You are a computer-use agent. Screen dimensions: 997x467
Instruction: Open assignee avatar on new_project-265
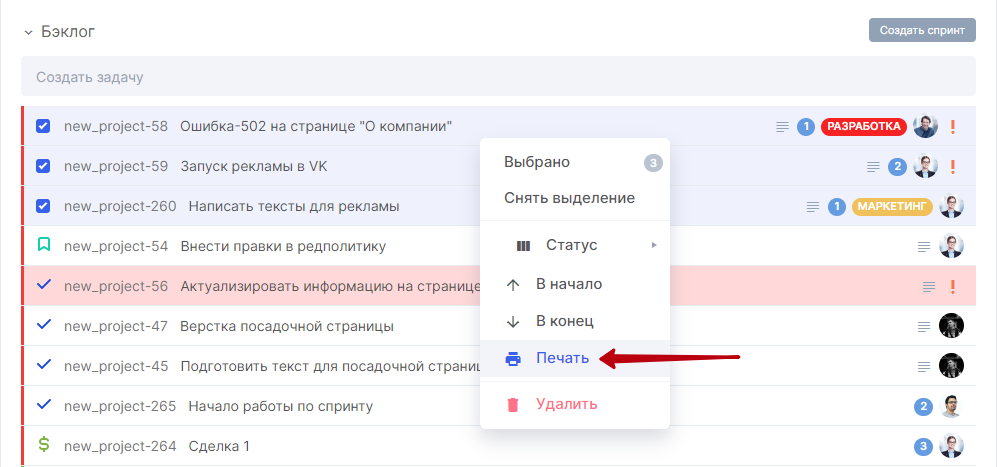[951, 406]
